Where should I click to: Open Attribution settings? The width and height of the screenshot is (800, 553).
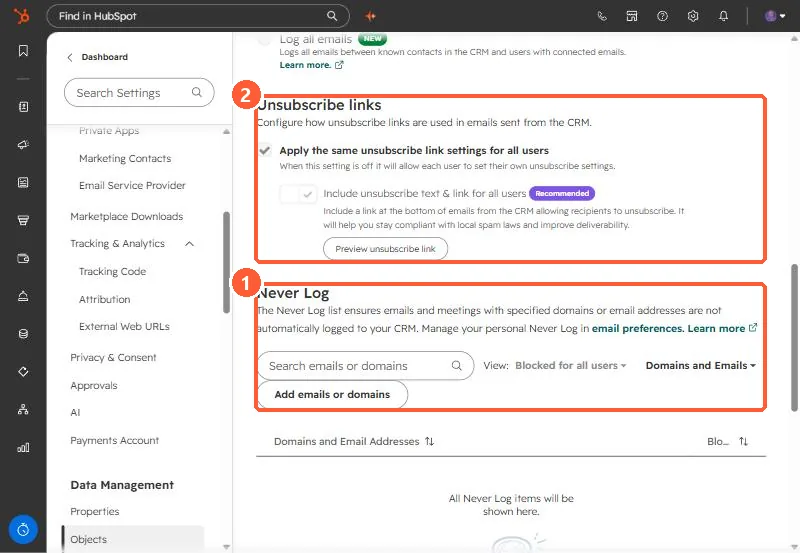[105, 299]
